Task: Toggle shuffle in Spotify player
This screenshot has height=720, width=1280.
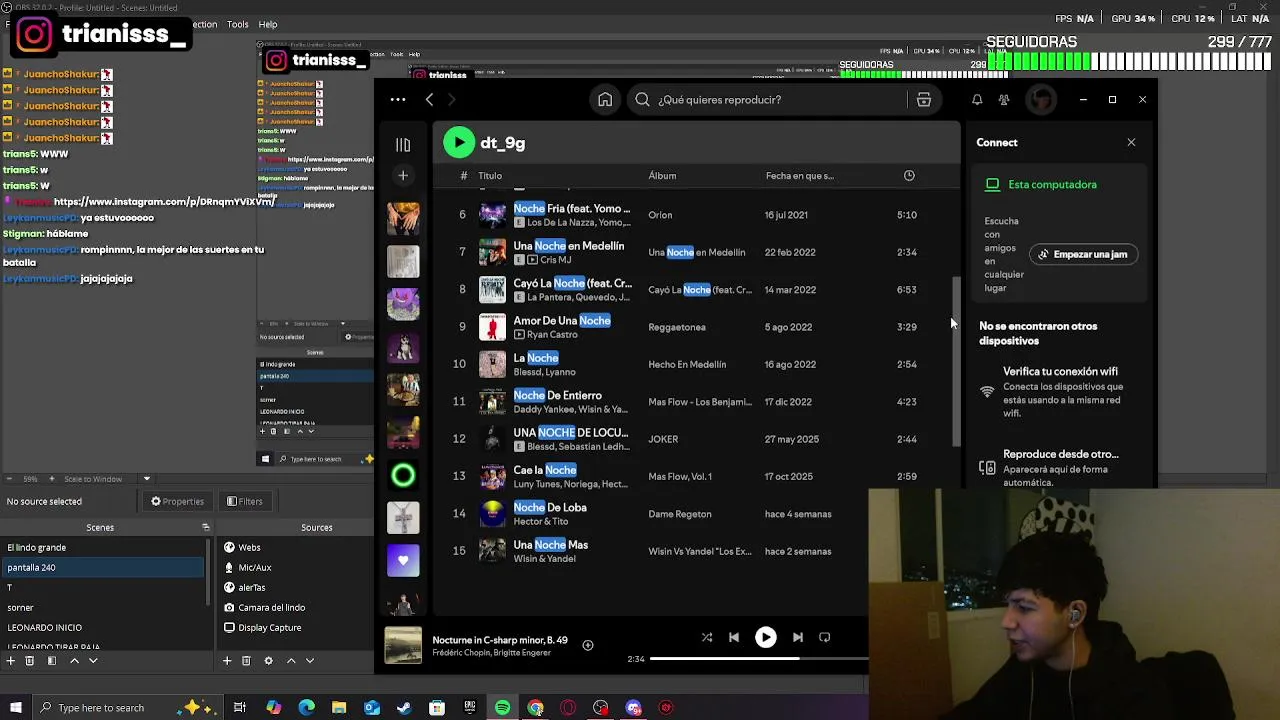Action: point(706,637)
